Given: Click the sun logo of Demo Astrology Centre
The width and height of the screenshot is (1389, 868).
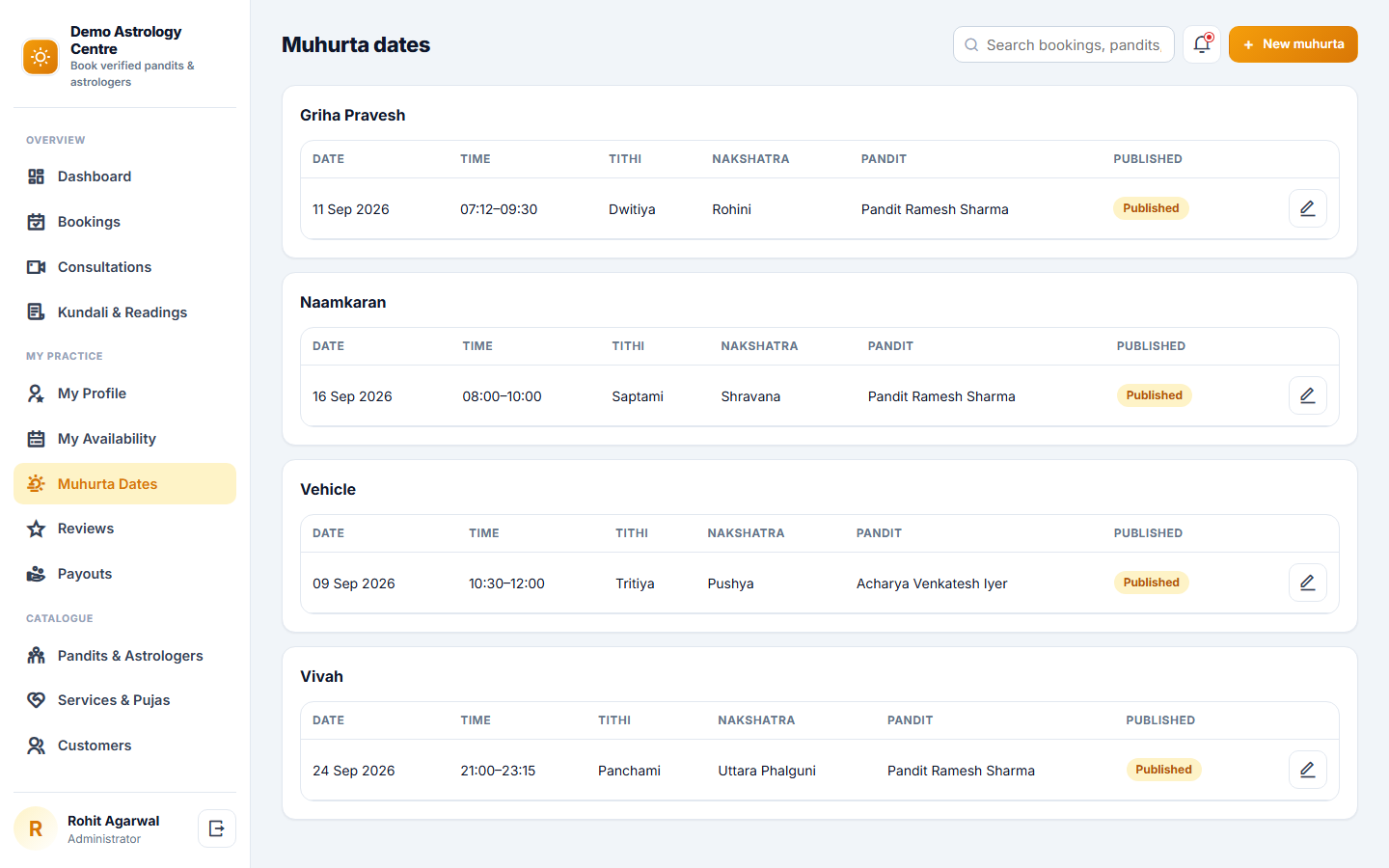Looking at the screenshot, I should (41, 57).
